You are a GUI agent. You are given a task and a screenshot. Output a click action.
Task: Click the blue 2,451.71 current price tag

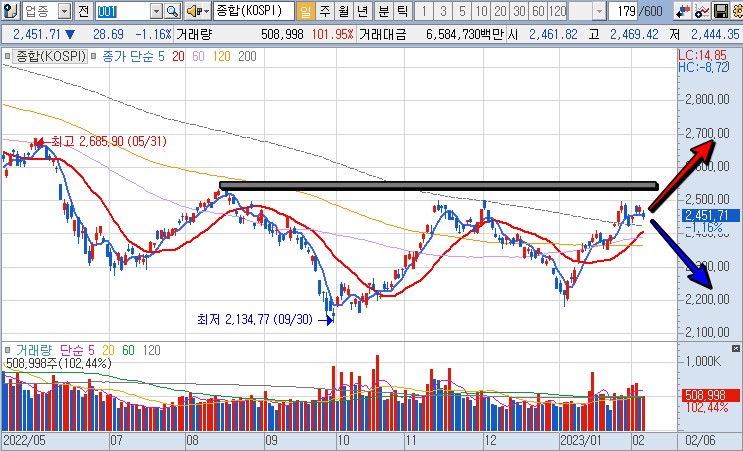[711, 216]
